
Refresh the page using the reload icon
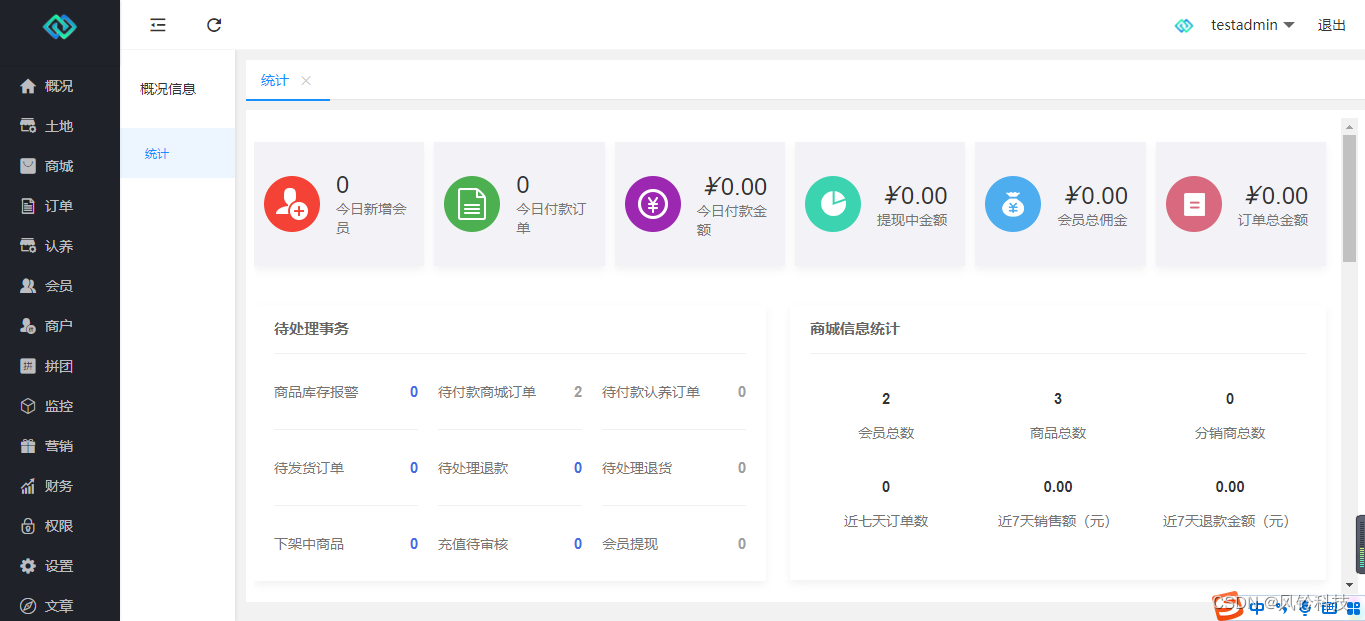214,25
